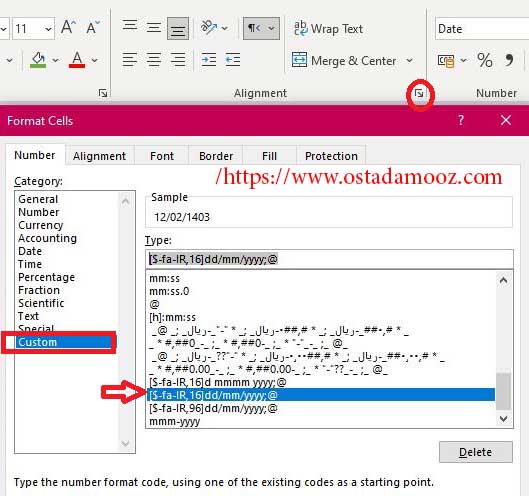Align text left in ribbon
The width and height of the screenshot is (529, 496).
130,60
